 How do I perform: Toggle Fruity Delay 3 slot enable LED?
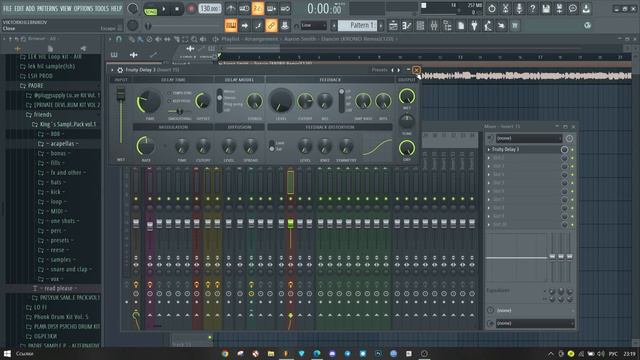click(572, 150)
